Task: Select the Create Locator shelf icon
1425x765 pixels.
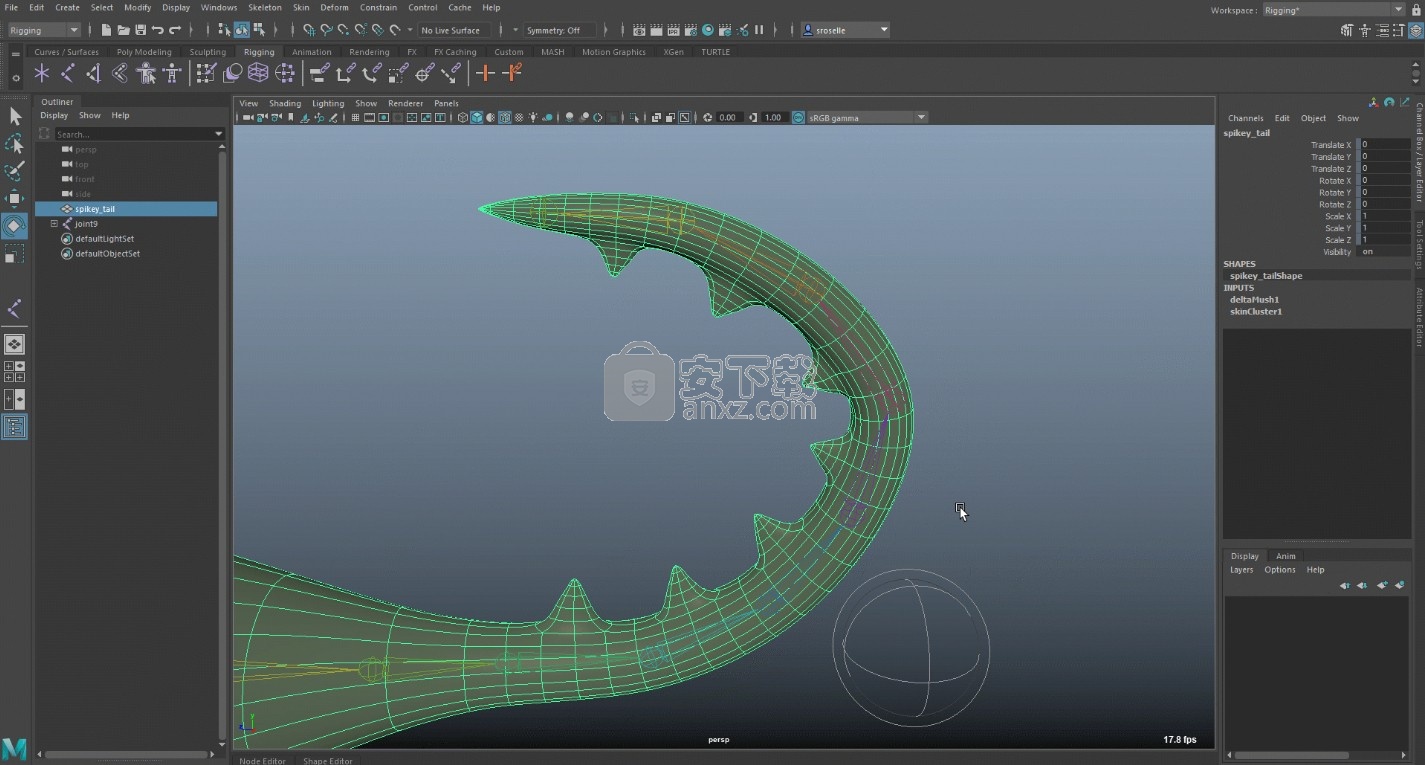Action: (x=41, y=72)
